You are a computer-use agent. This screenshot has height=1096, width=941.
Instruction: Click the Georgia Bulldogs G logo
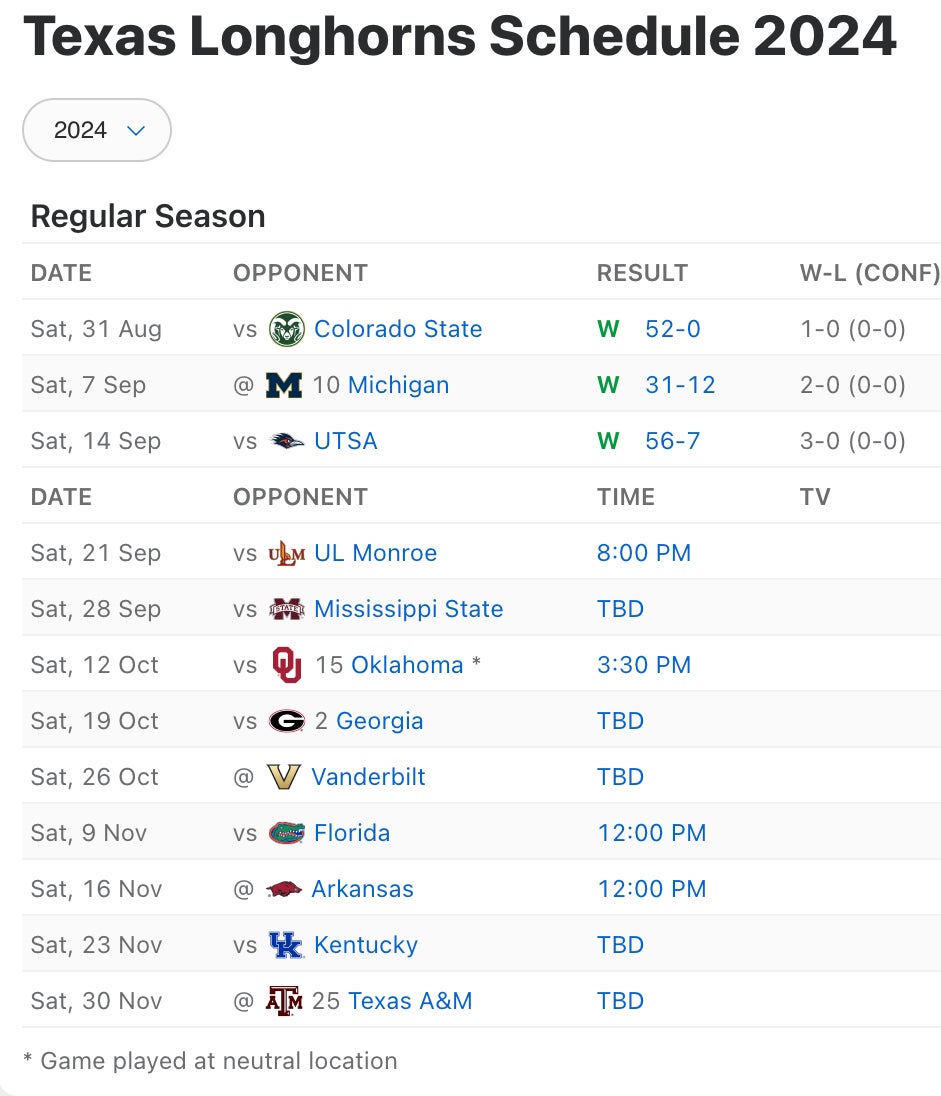click(x=287, y=721)
